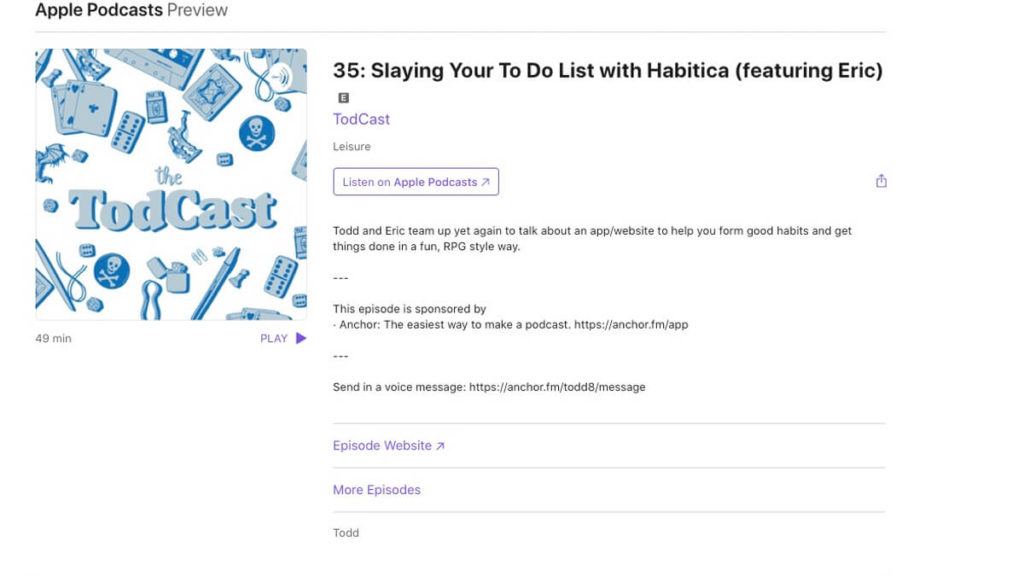Open the TodCast show link

click(x=361, y=119)
